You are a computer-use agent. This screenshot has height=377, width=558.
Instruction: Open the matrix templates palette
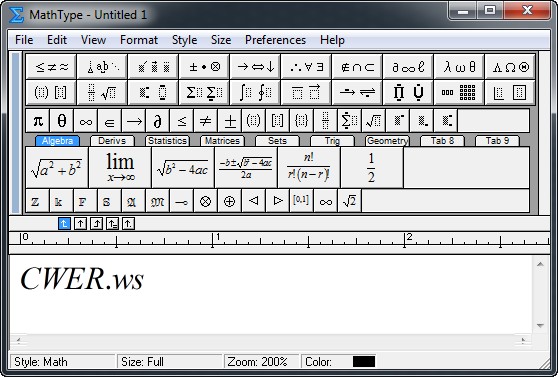[459, 93]
